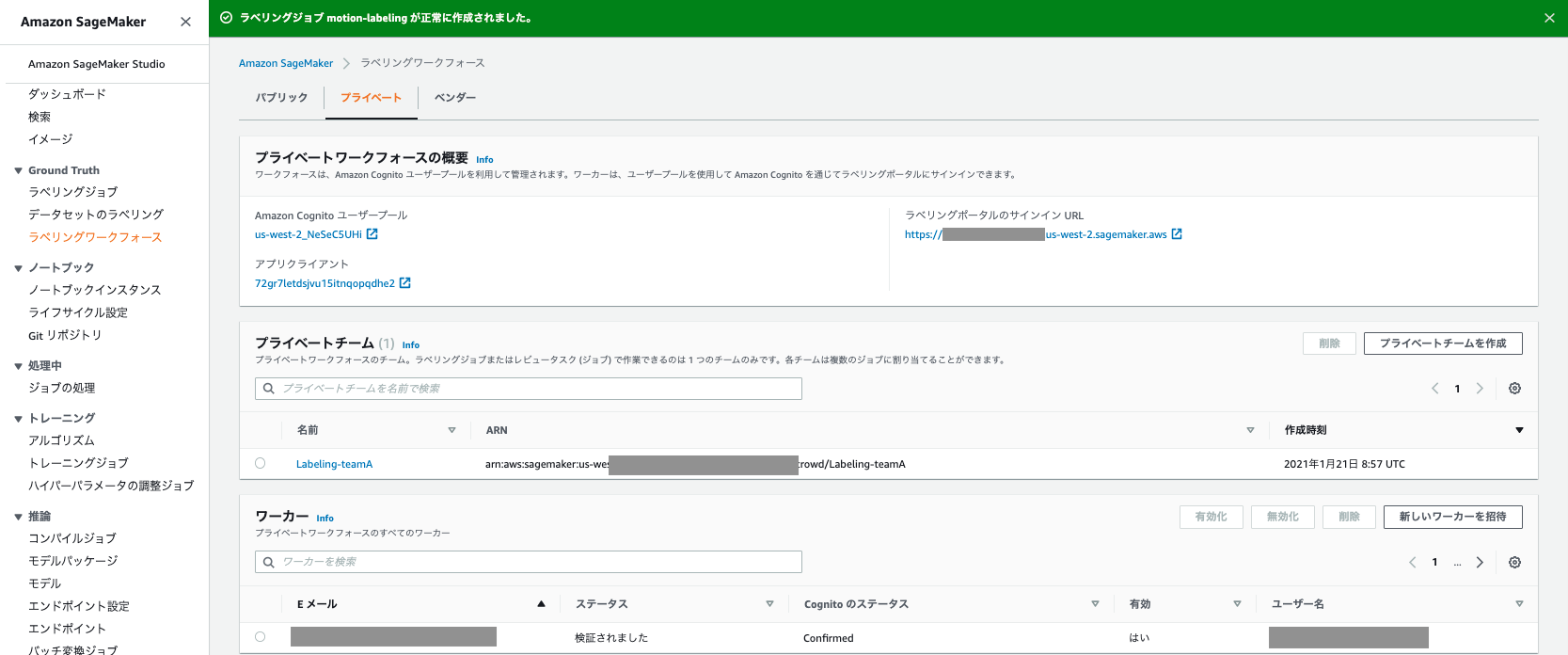Open Info link beside プライベートチーム
Viewport: 1568px width, 655px height.
[411, 345]
